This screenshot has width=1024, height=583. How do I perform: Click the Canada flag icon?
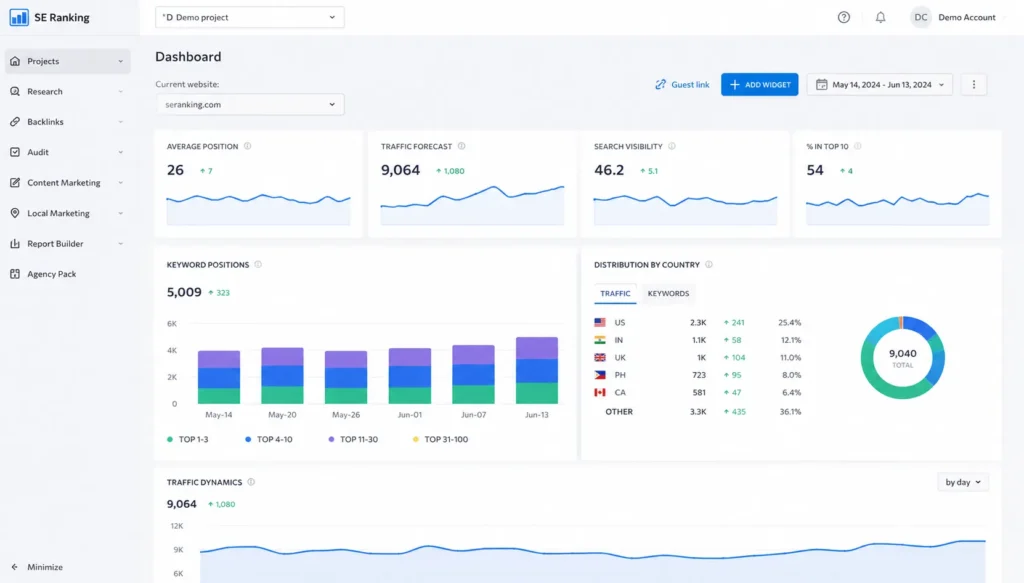(x=600, y=392)
